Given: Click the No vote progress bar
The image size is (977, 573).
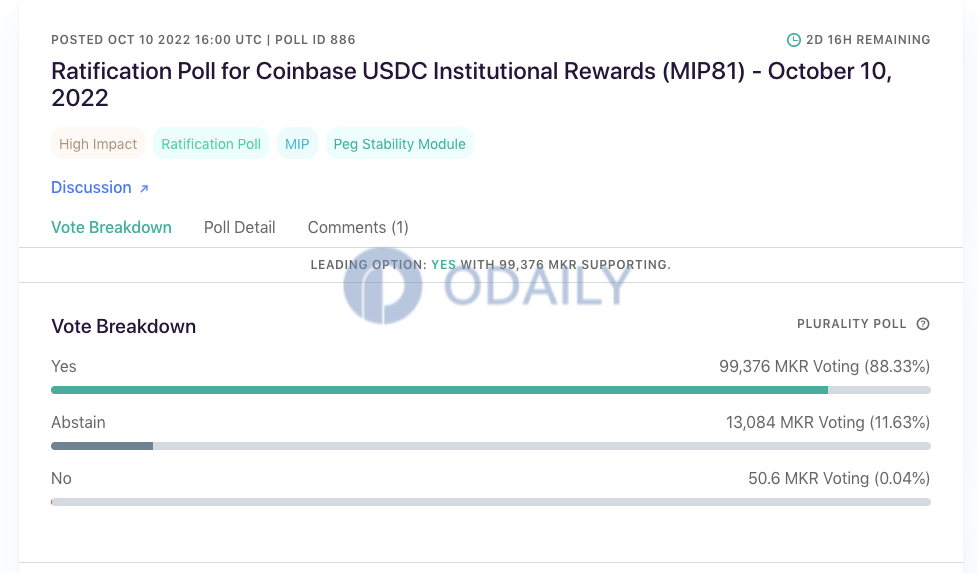Looking at the screenshot, I should [x=491, y=502].
